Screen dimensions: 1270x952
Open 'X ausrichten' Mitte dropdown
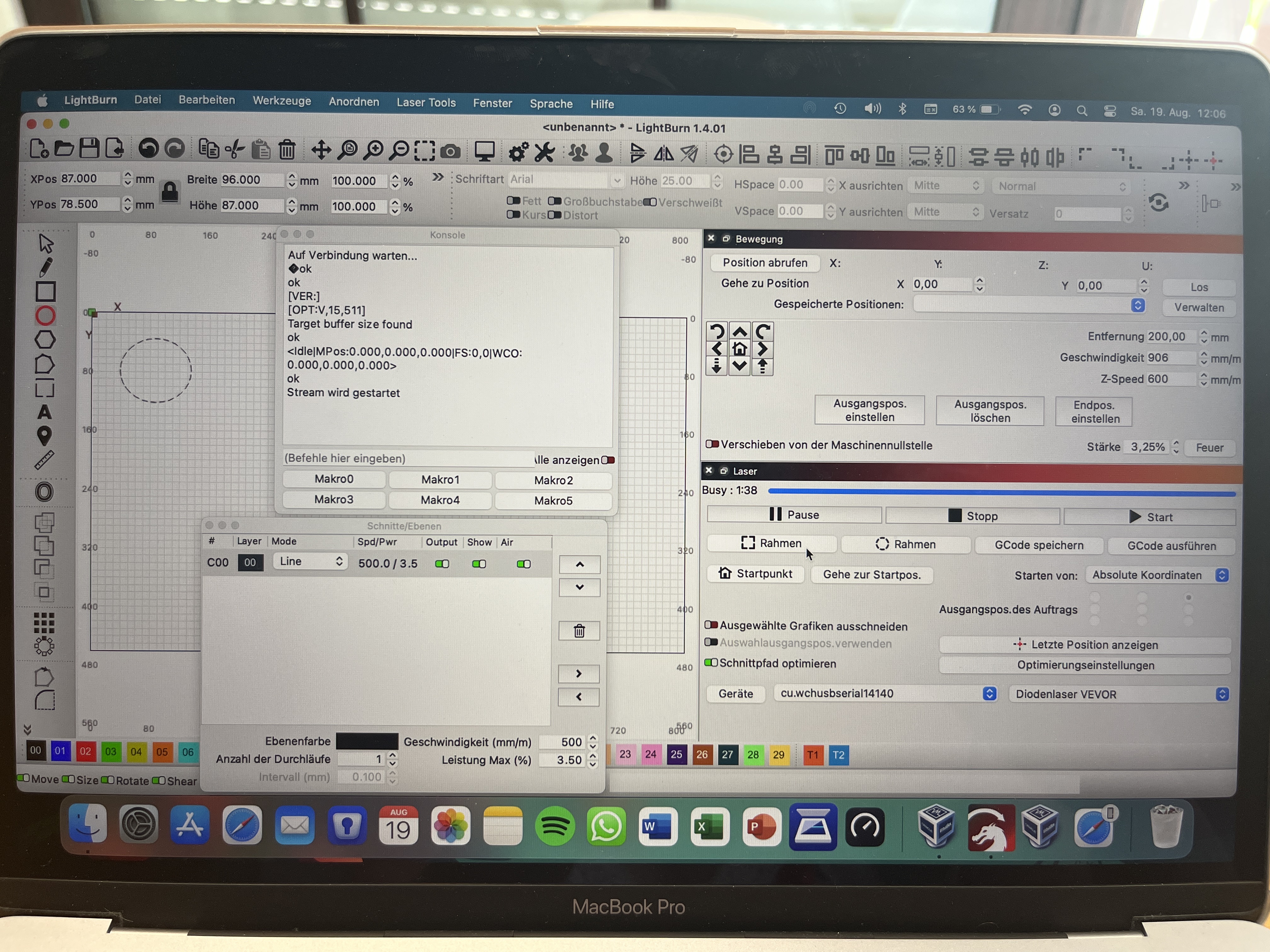[946, 185]
